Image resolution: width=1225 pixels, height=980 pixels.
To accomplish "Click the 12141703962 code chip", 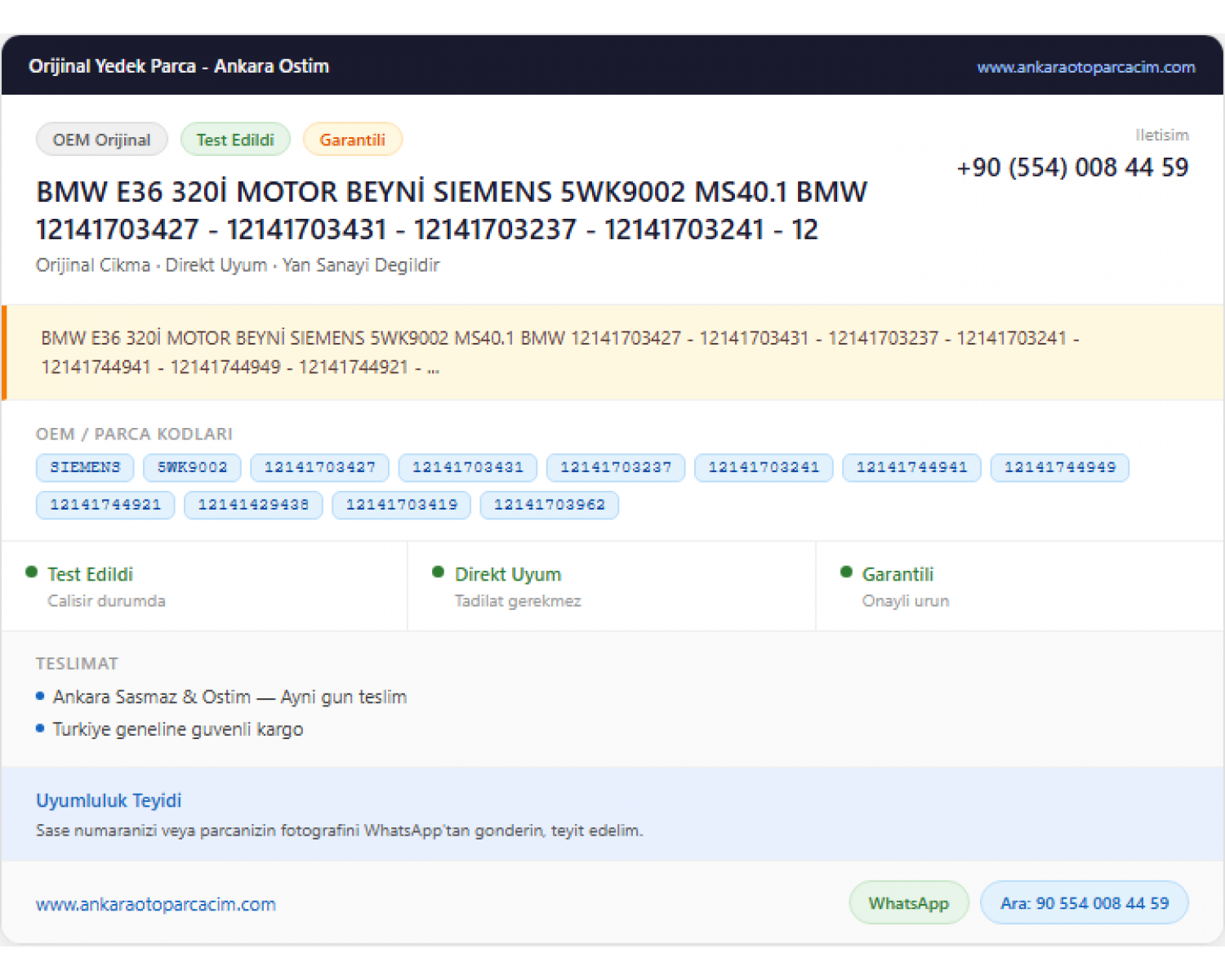I will (549, 505).
